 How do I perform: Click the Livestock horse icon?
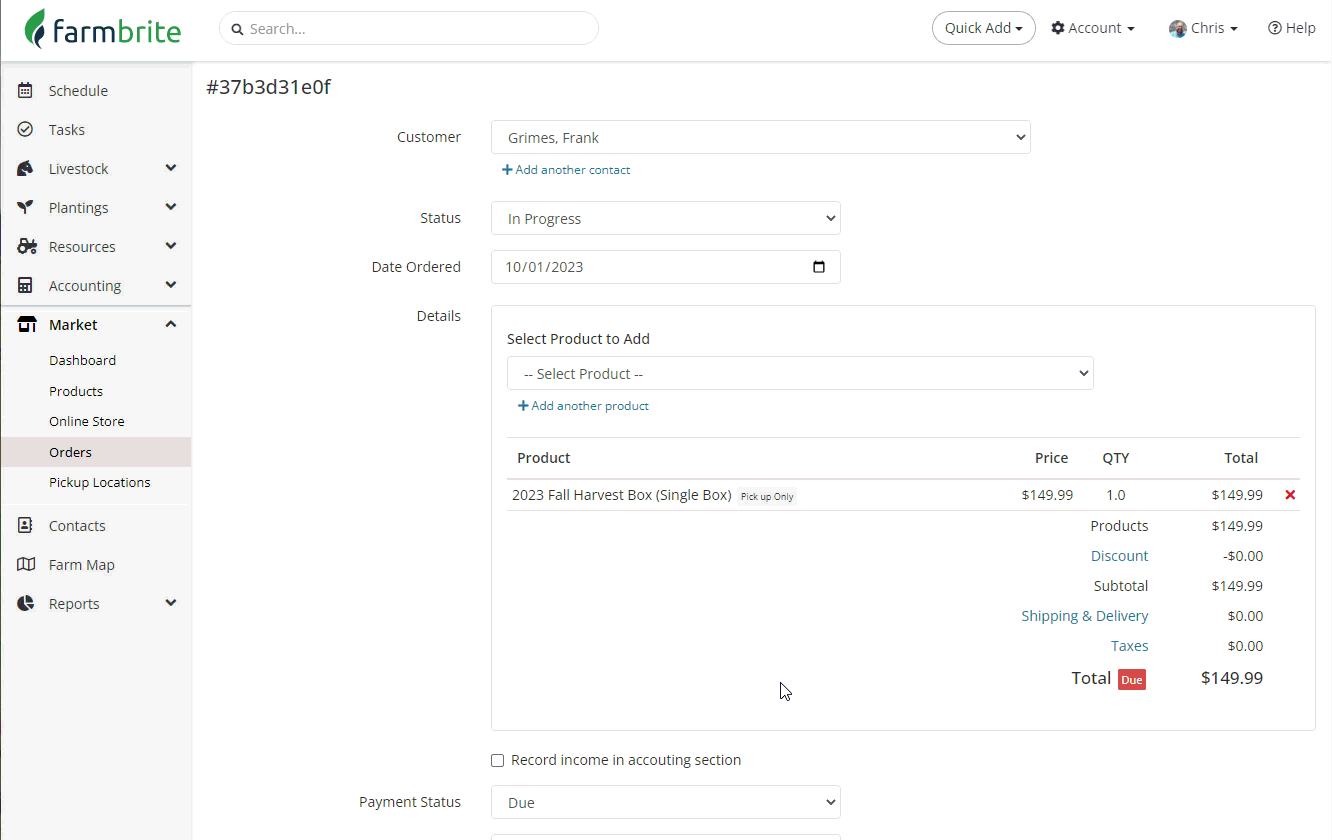26,169
